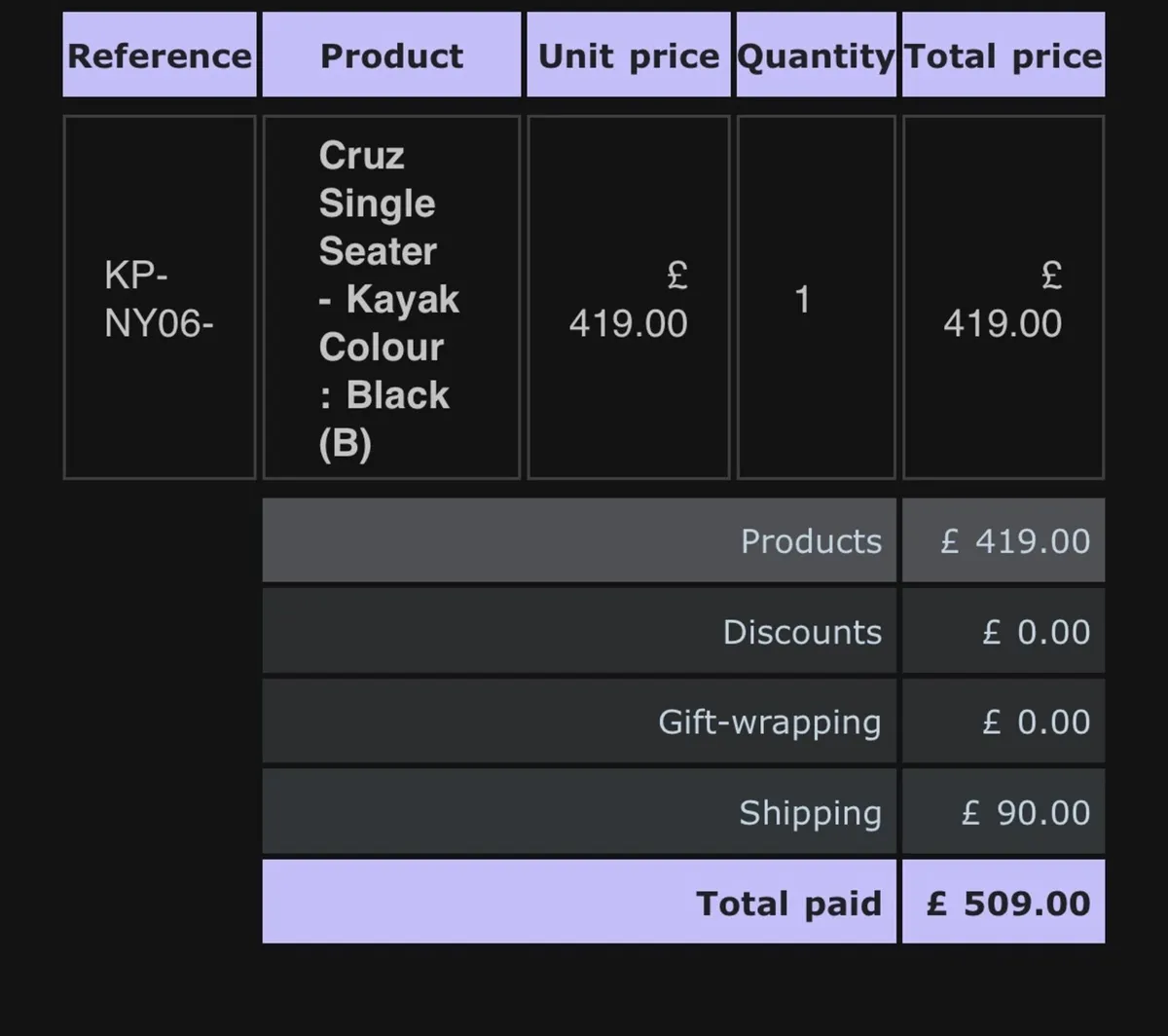The height and width of the screenshot is (1036, 1168).
Task: Select the item total price £419.00 cell
Action: [x=1004, y=298]
